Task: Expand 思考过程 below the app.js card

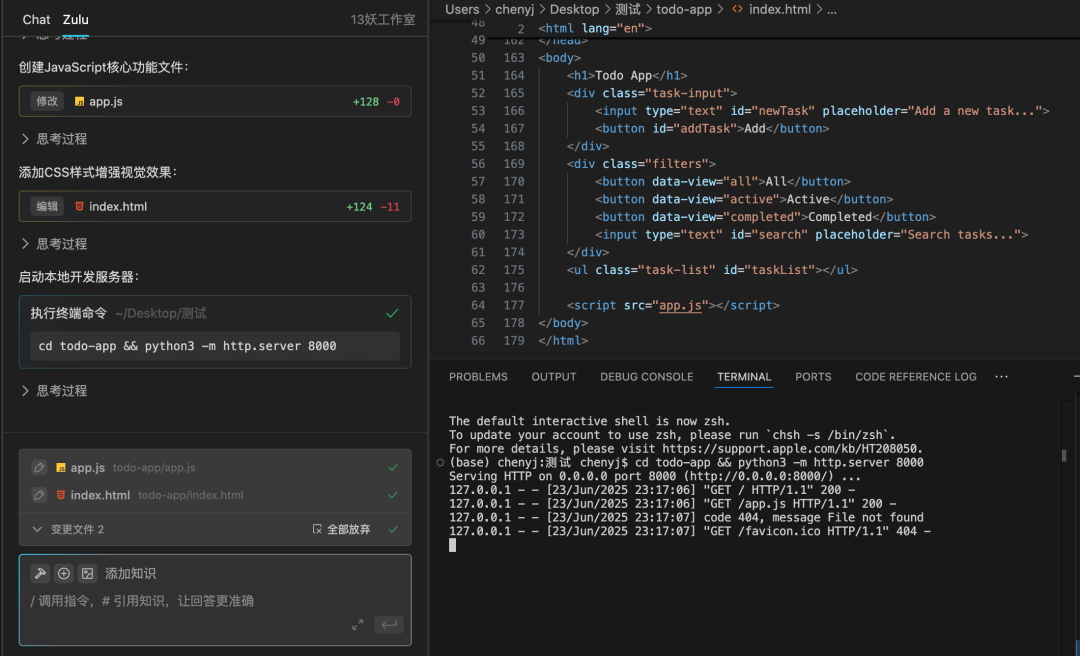Action: [54, 139]
